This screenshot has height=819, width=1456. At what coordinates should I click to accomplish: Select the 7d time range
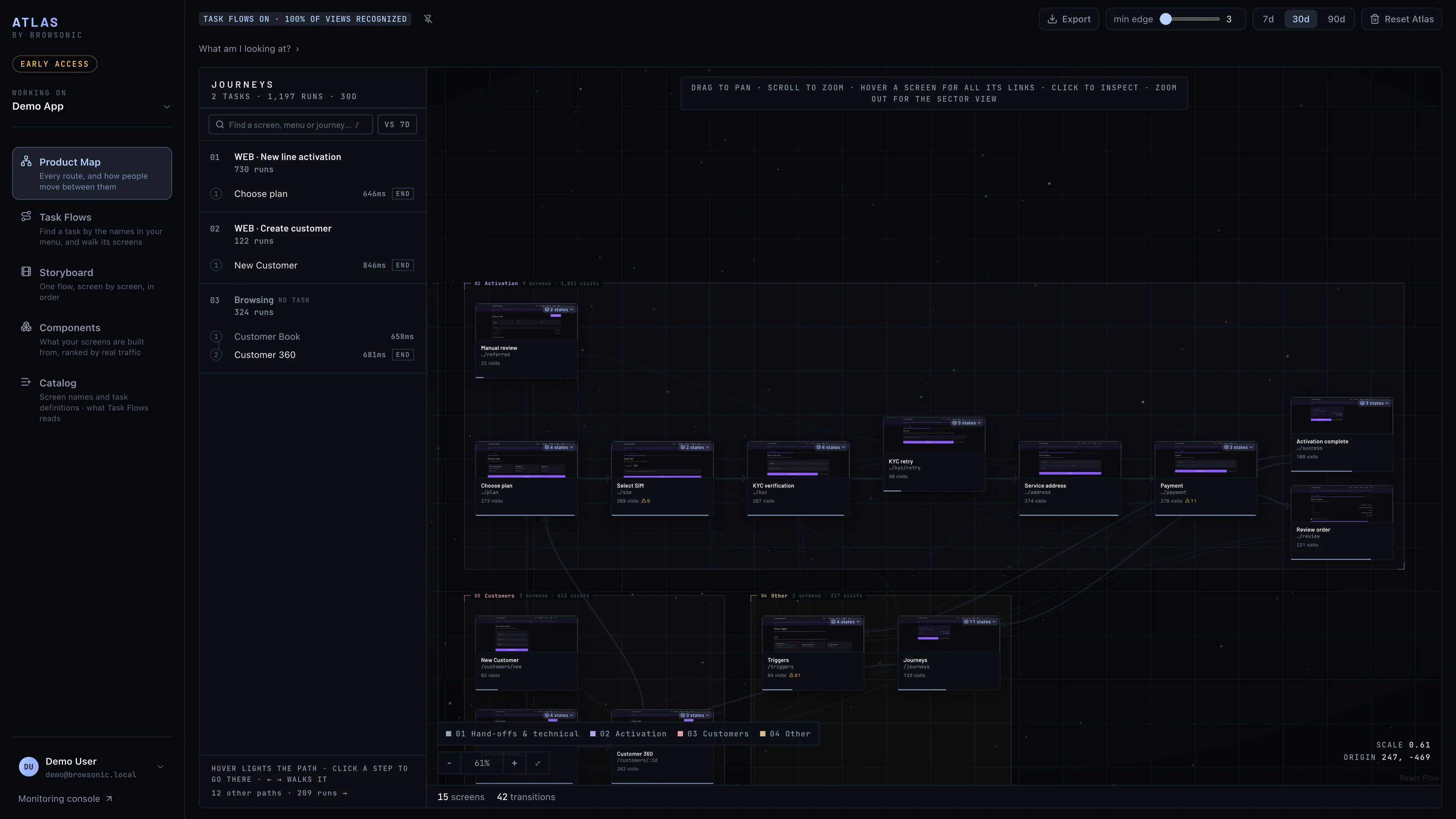(x=1268, y=19)
